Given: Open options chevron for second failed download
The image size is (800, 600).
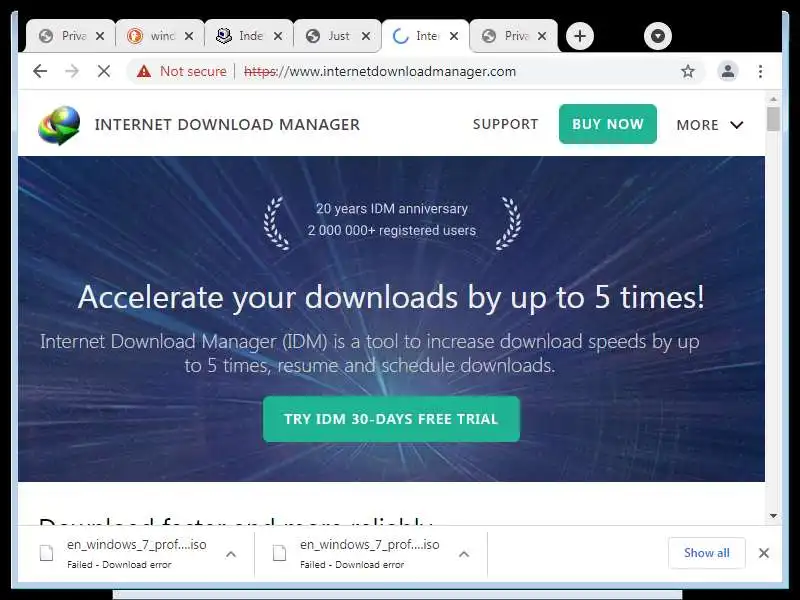Looking at the screenshot, I should point(464,554).
